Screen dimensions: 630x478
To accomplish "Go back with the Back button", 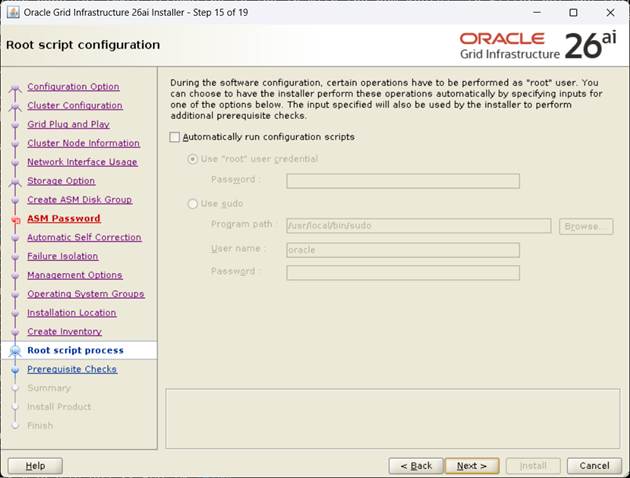I will point(416,466).
